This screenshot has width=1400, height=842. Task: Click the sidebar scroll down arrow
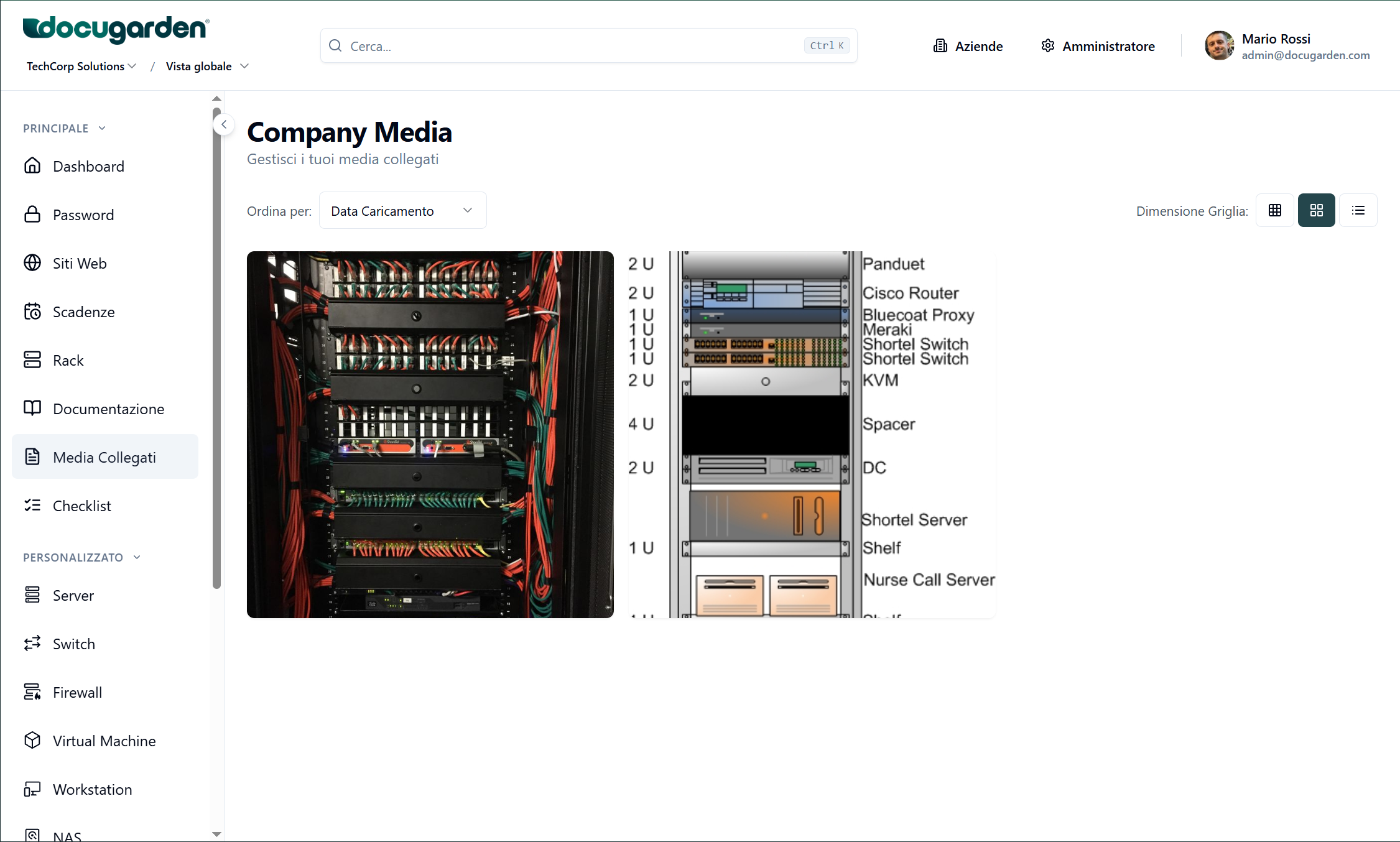pyautogui.click(x=216, y=835)
